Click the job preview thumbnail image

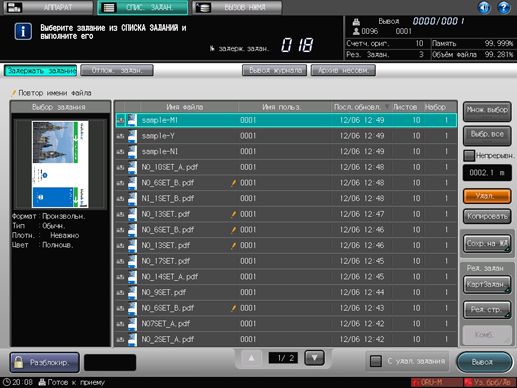[60, 164]
